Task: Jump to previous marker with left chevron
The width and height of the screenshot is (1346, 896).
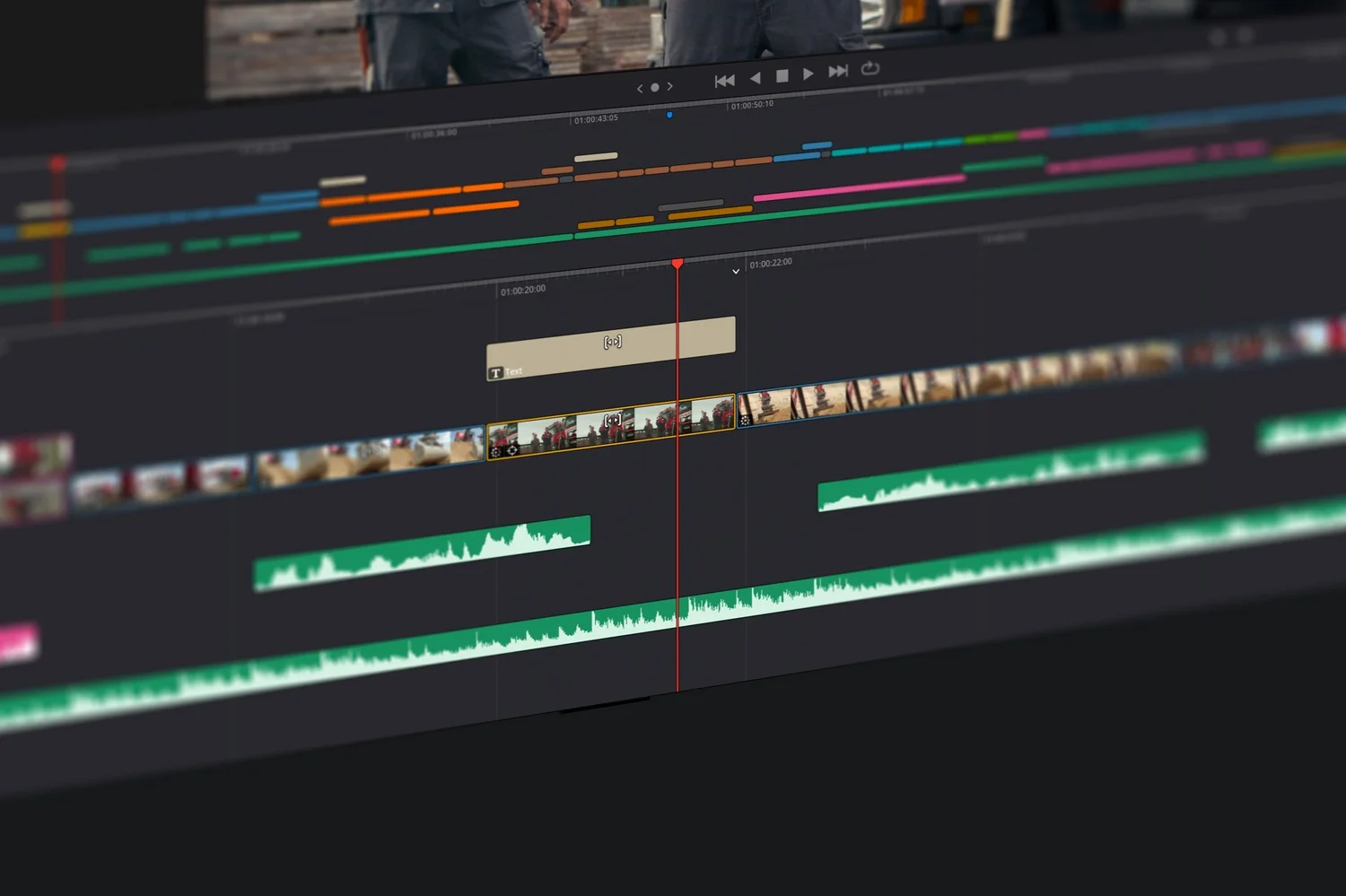Action: pyautogui.click(x=640, y=89)
